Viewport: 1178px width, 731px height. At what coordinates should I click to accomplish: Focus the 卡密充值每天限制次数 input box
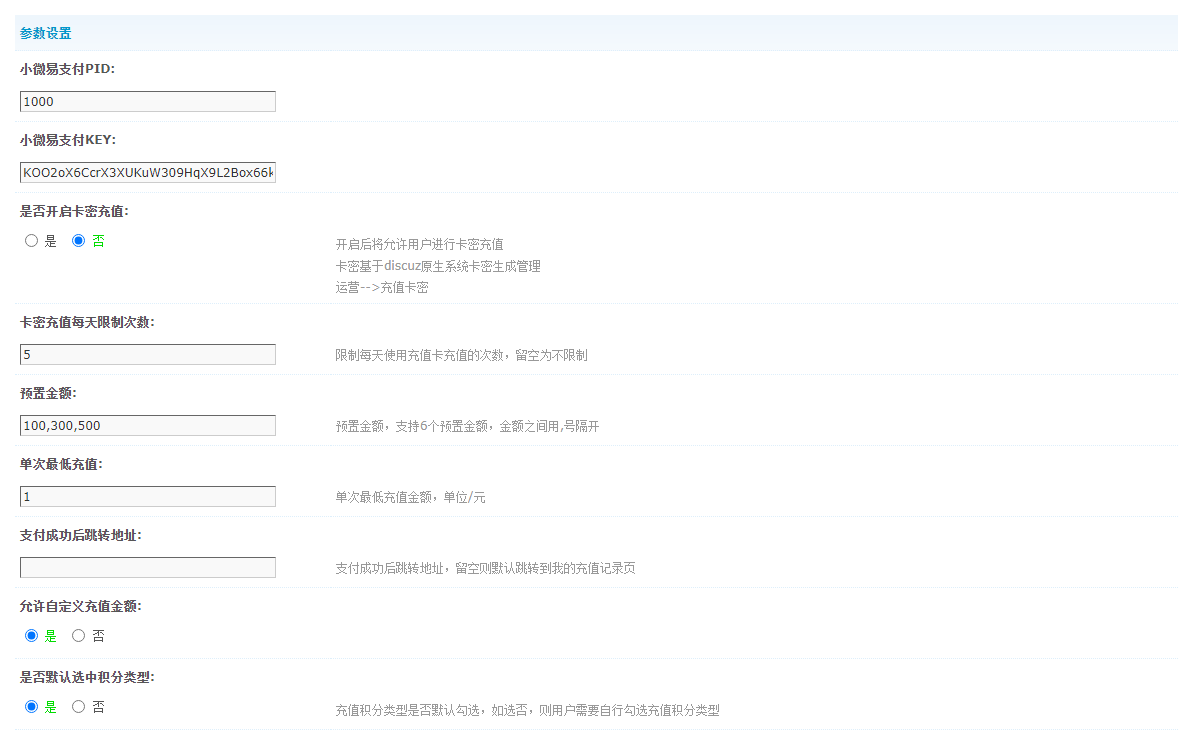point(147,355)
